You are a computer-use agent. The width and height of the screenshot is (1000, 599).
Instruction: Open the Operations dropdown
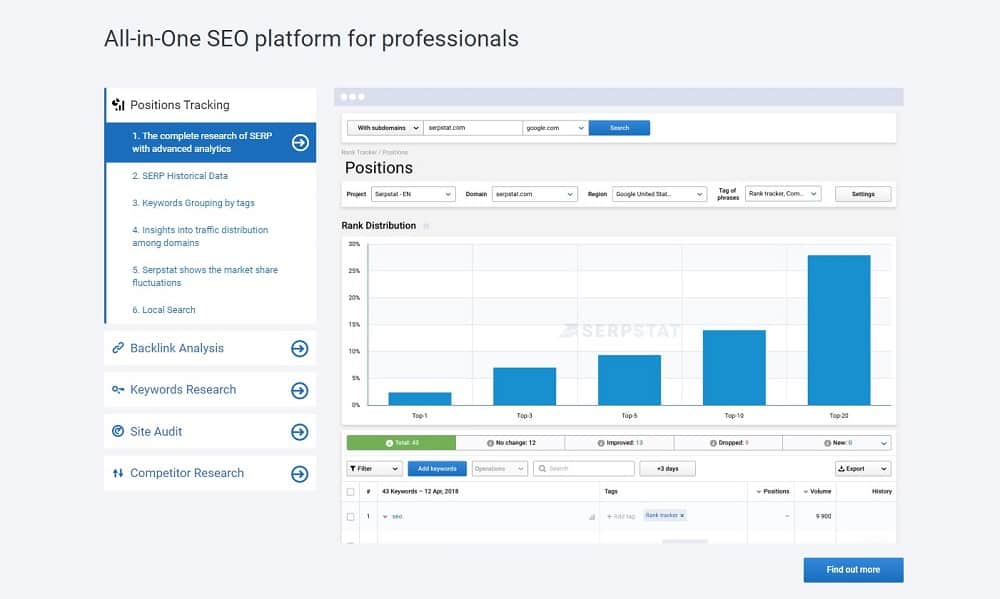[499, 468]
